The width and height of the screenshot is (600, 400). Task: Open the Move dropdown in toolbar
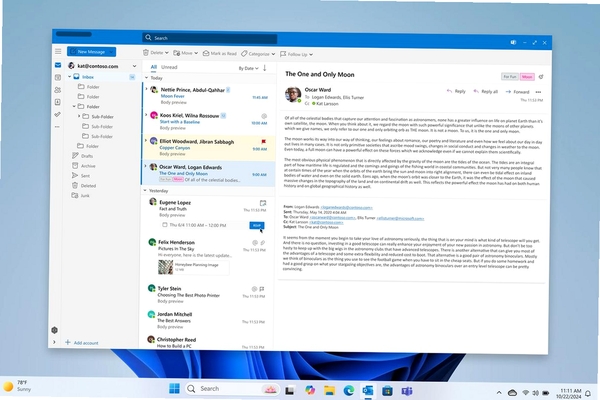coord(196,53)
